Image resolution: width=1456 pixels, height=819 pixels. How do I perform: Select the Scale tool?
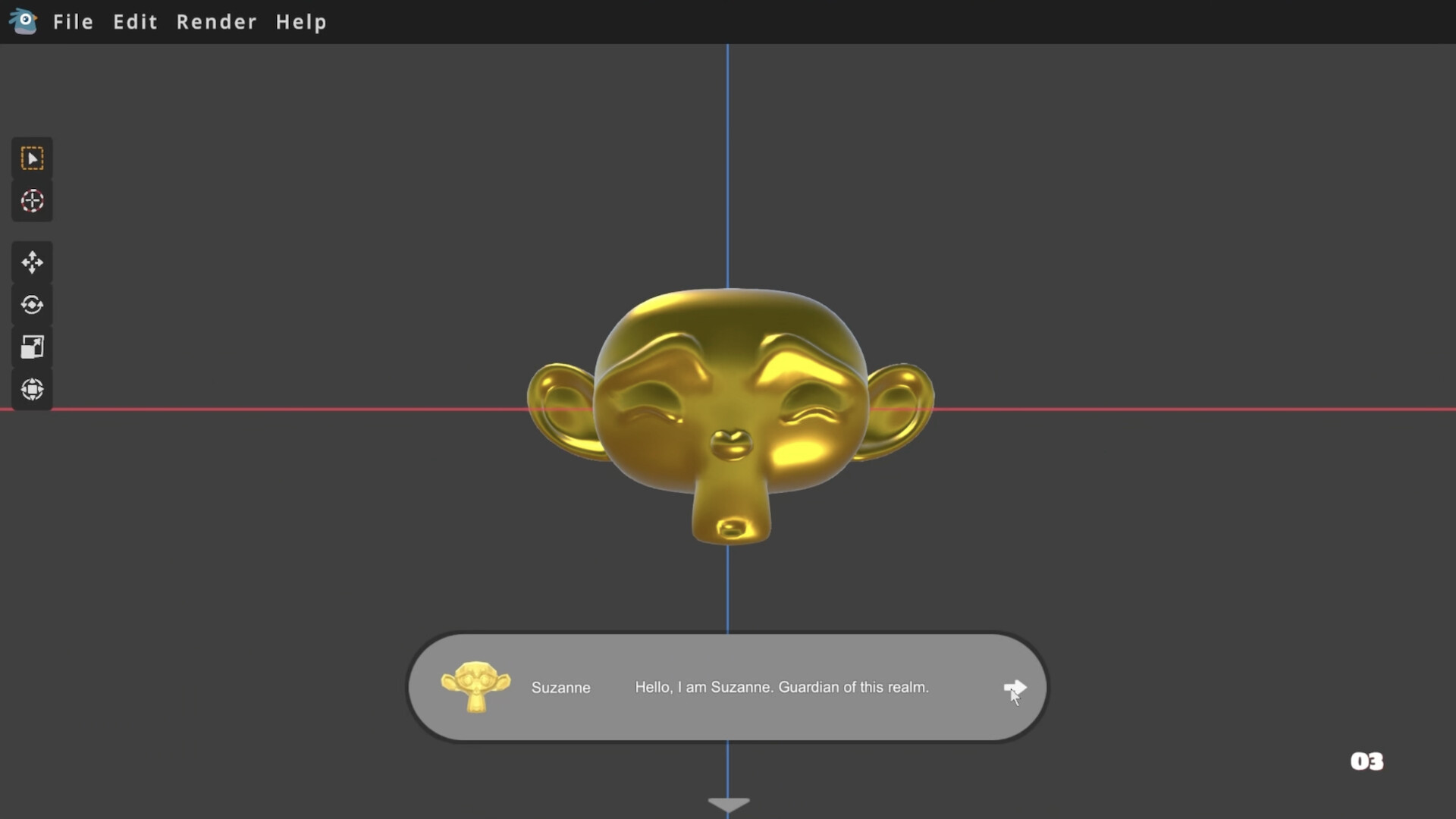click(32, 347)
